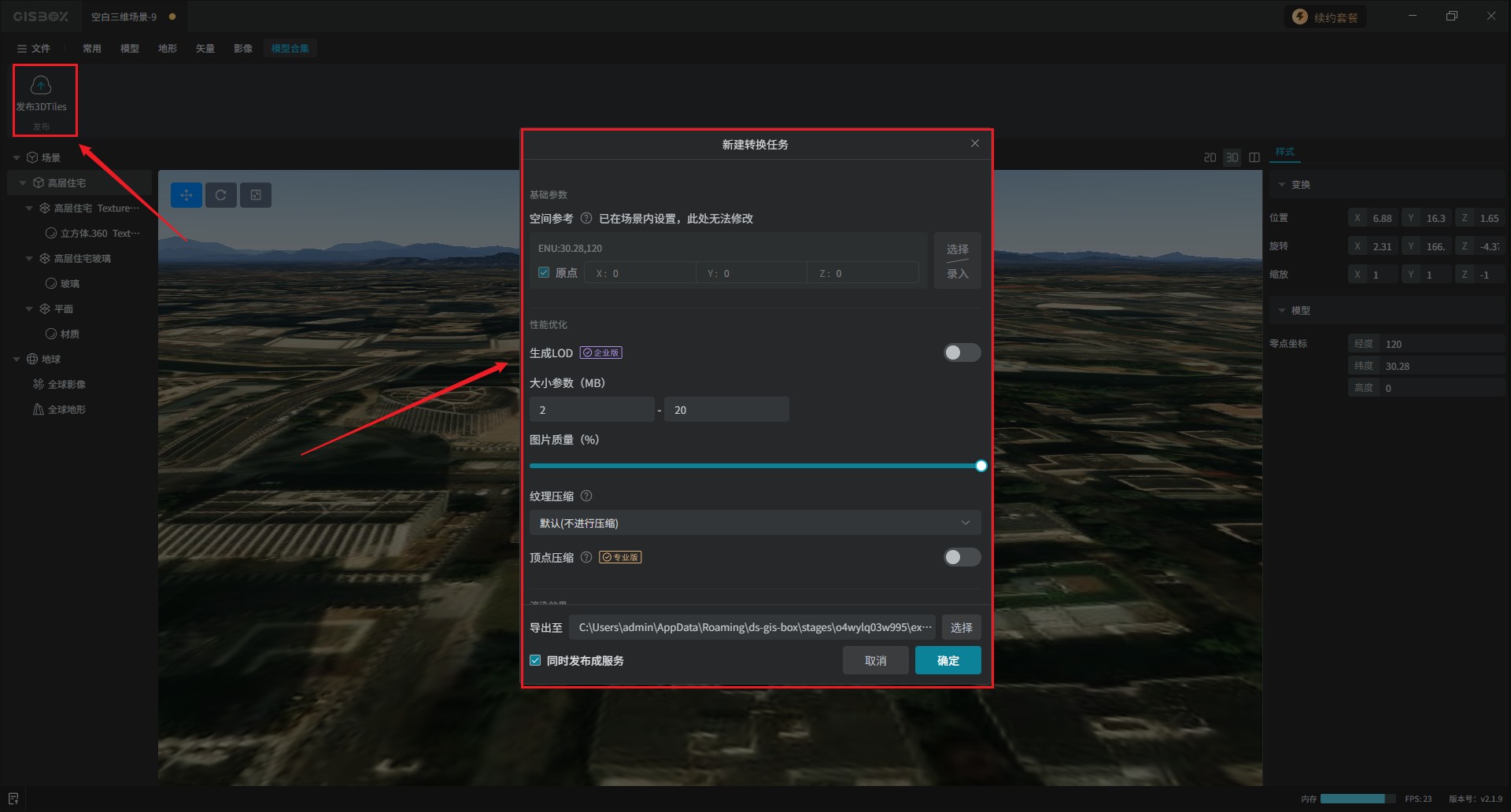The image size is (1511, 812).
Task: Switch viewport to 2D mode
Action: [x=1210, y=157]
